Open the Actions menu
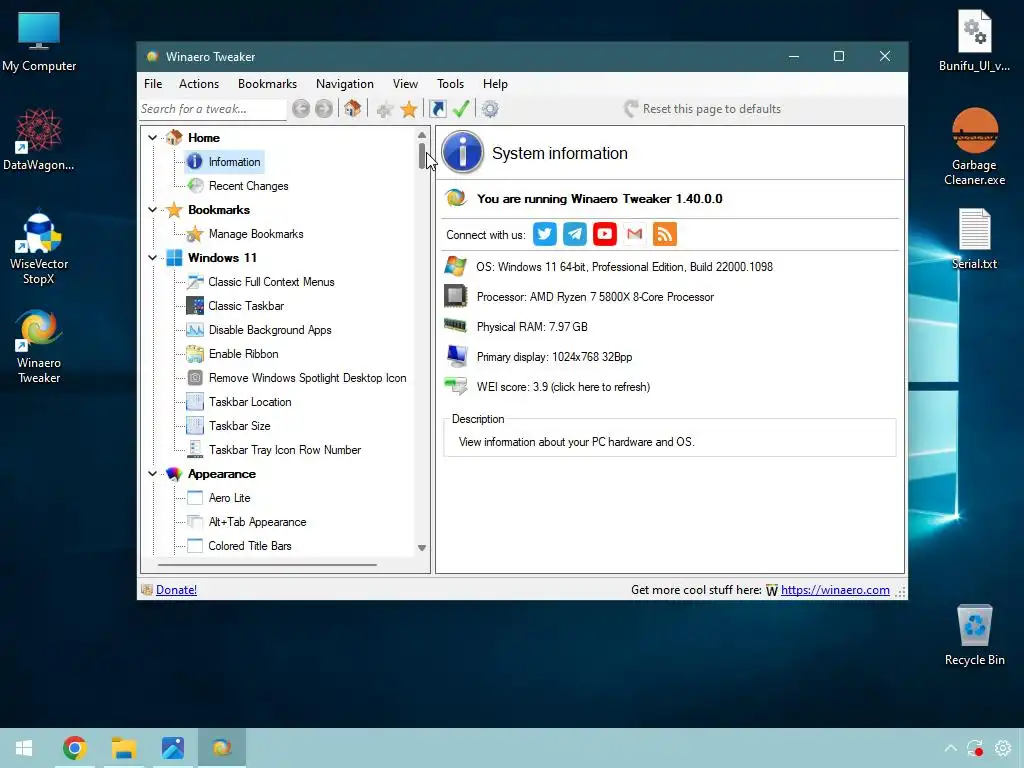 (199, 84)
